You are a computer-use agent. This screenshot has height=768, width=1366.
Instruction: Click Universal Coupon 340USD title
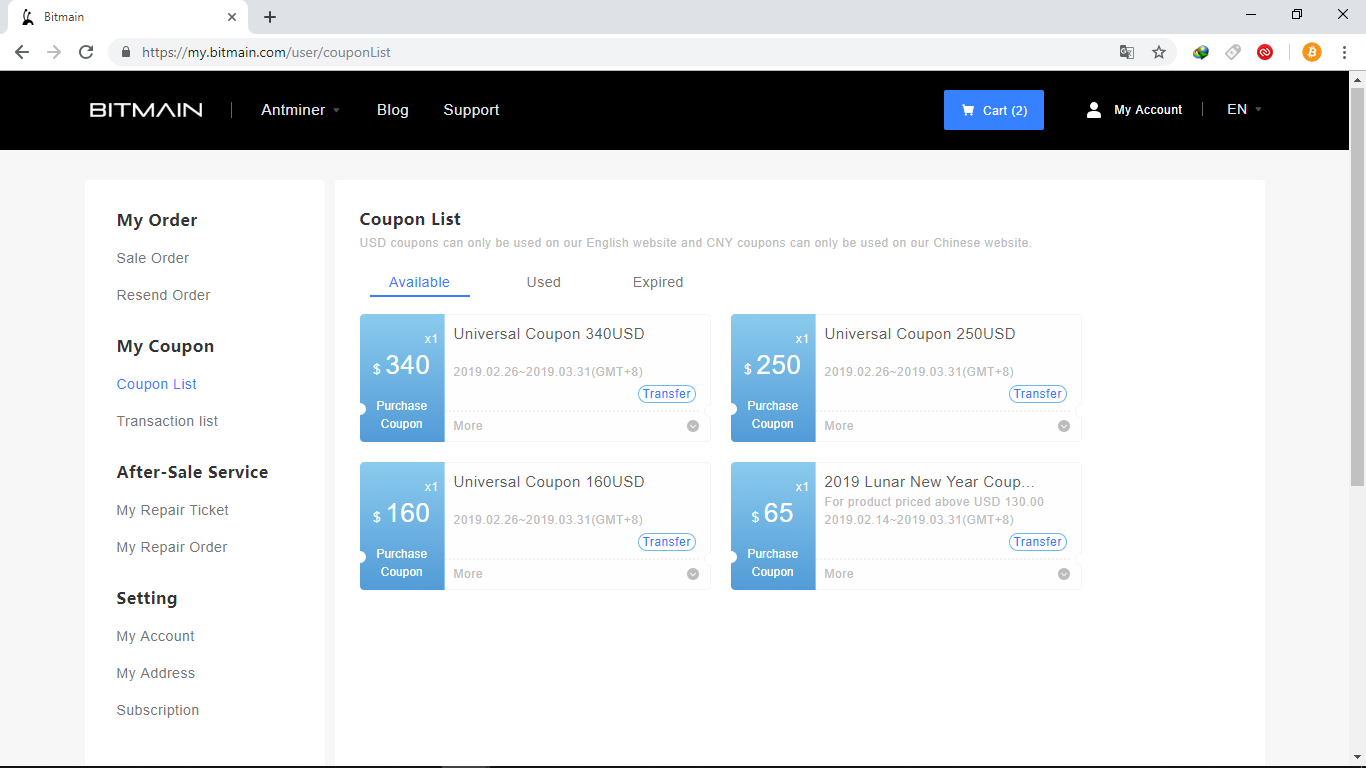pos(549,334)
